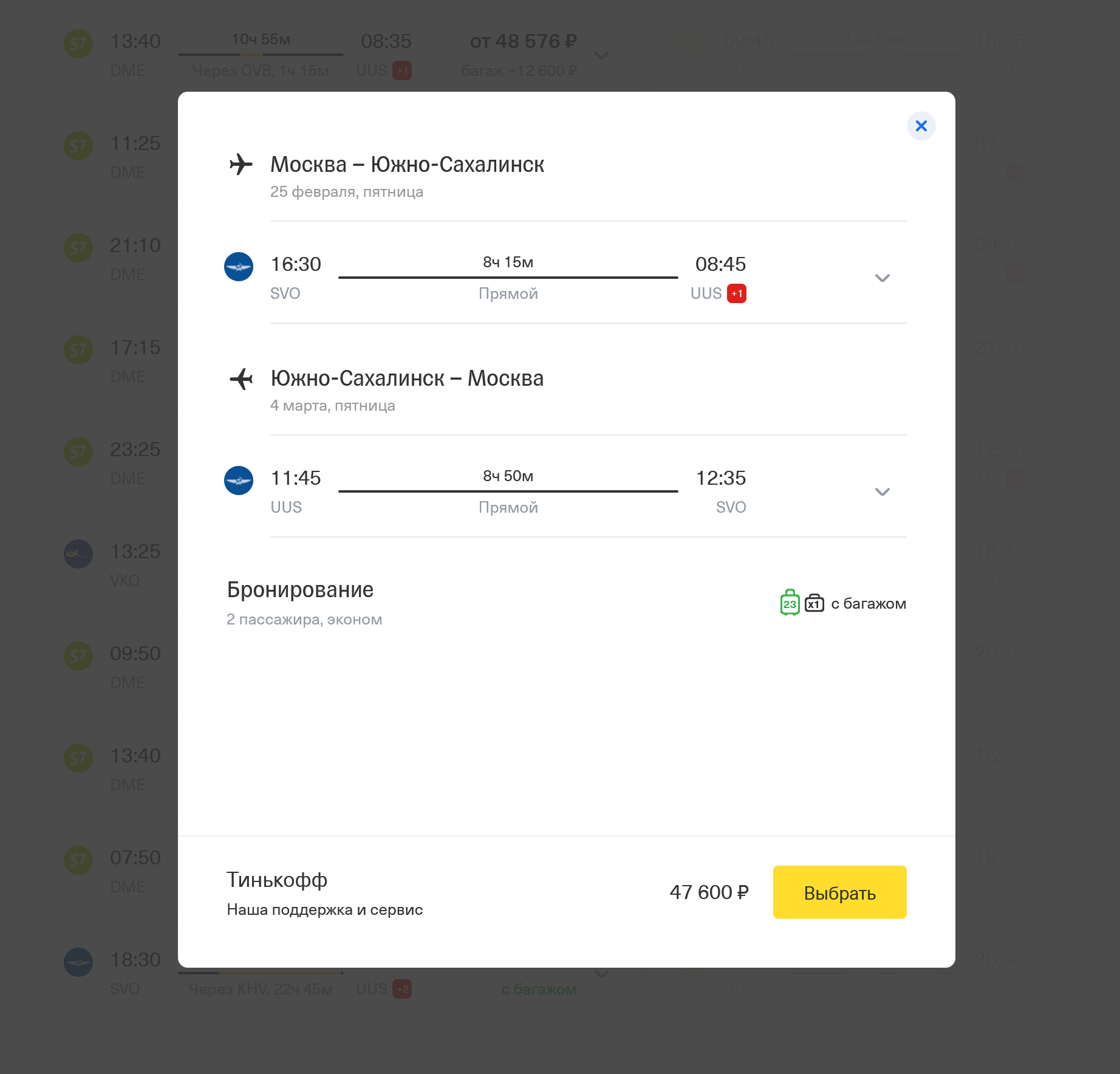
Task: Expand the 16:30 SVO flight details
Action: click(x=882, y=278)
